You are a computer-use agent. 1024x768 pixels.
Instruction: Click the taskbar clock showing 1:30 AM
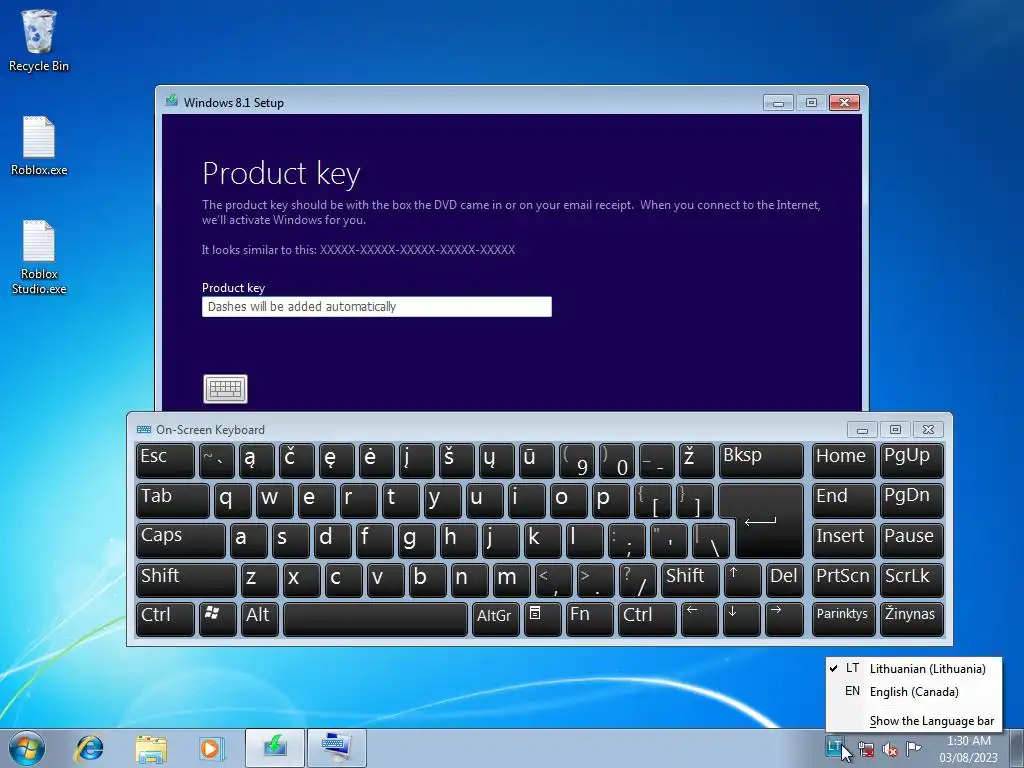tap(969, 748)
